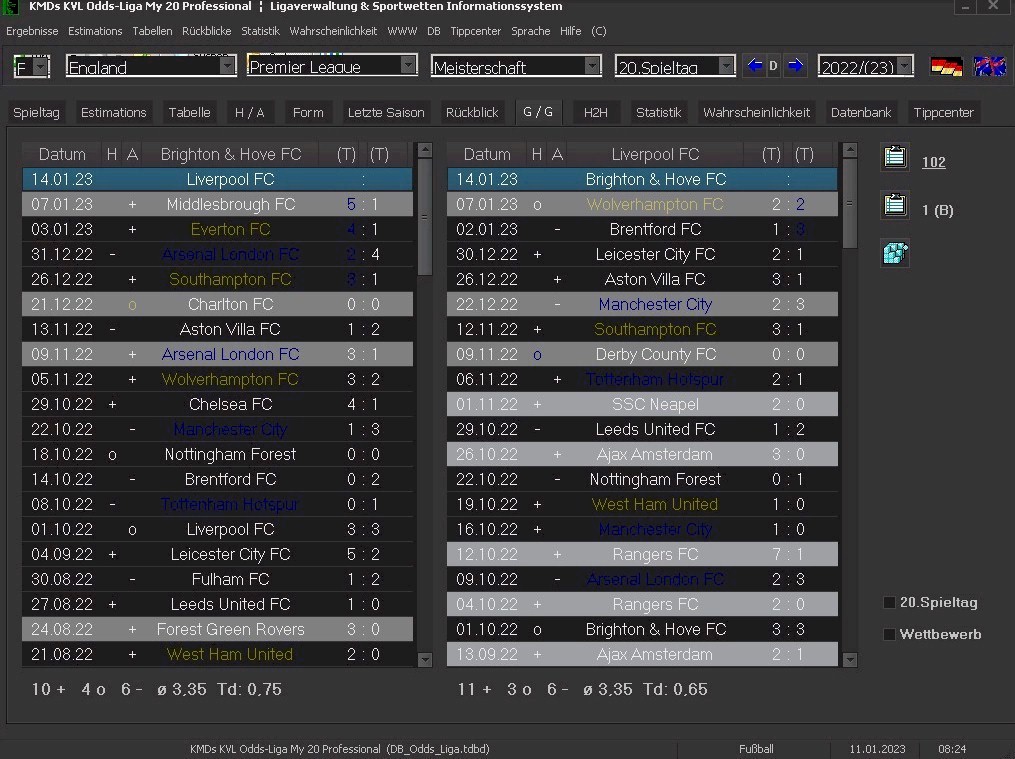Open the WWW menu
This screenshot has height=759, width=1015.
pyautogui.click(x=402, y=31)
